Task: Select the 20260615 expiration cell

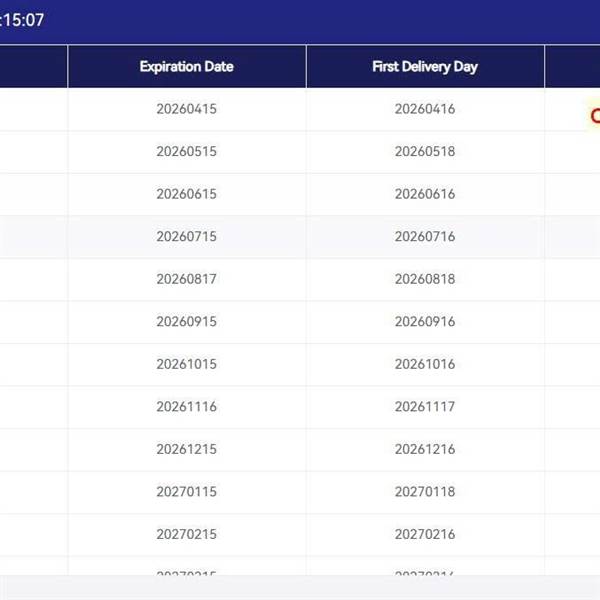Action: 186,194
